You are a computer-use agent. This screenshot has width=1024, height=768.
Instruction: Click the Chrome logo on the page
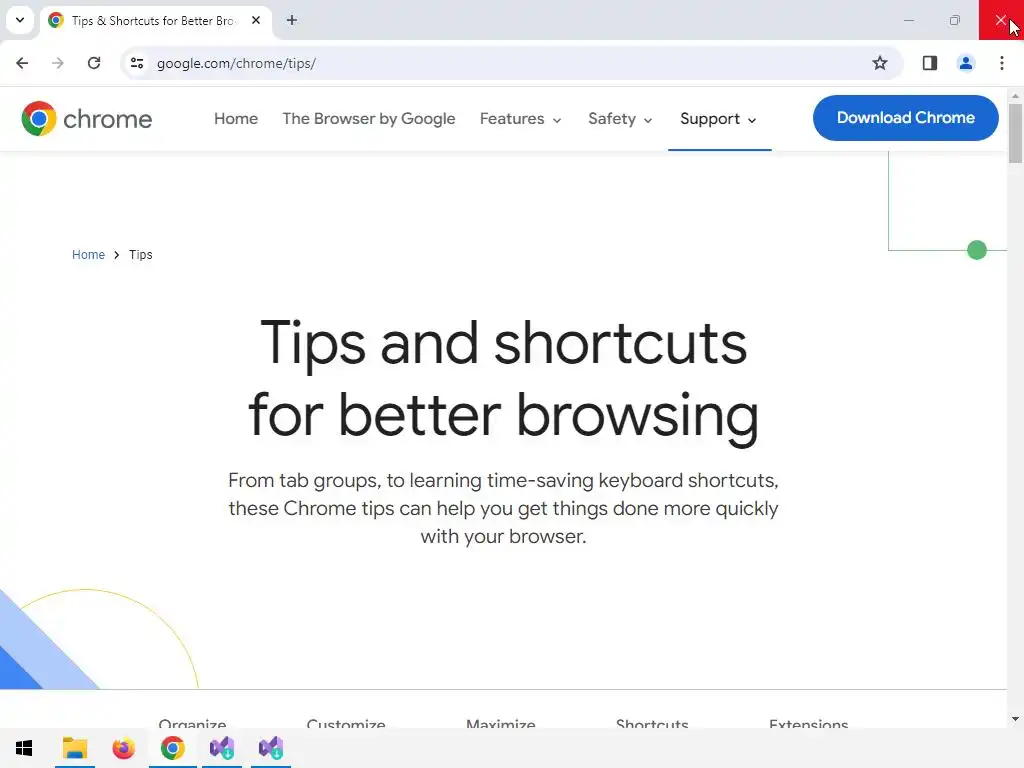point(86,119)
